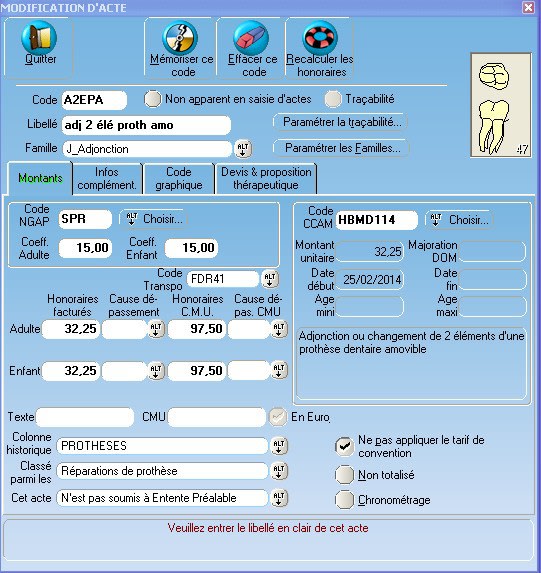This screenshot has height=573, width=541.
Task: Click the tooth 47 illustration
Action: pos(501,105)
